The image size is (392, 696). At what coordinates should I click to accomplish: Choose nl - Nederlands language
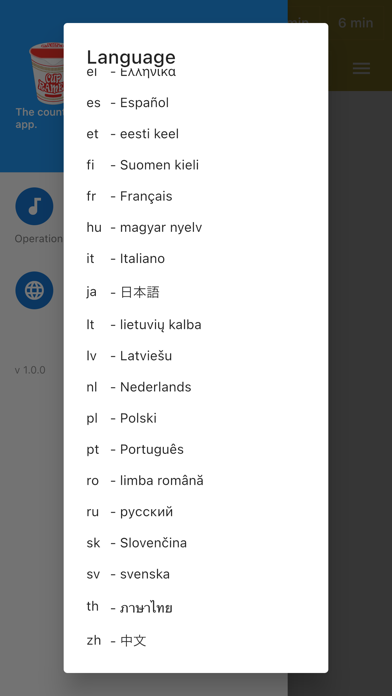196,387
